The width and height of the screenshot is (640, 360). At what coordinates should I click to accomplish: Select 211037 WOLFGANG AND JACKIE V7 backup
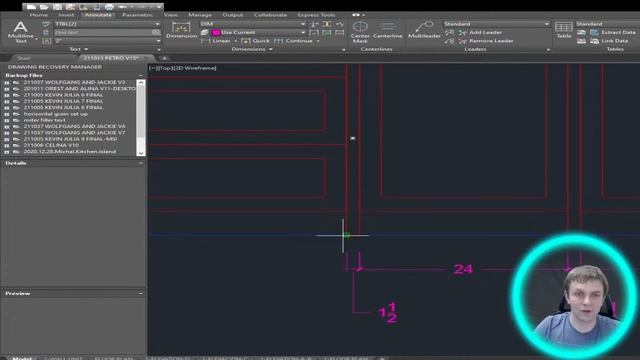pyautogui.click(x=74, y=133)
